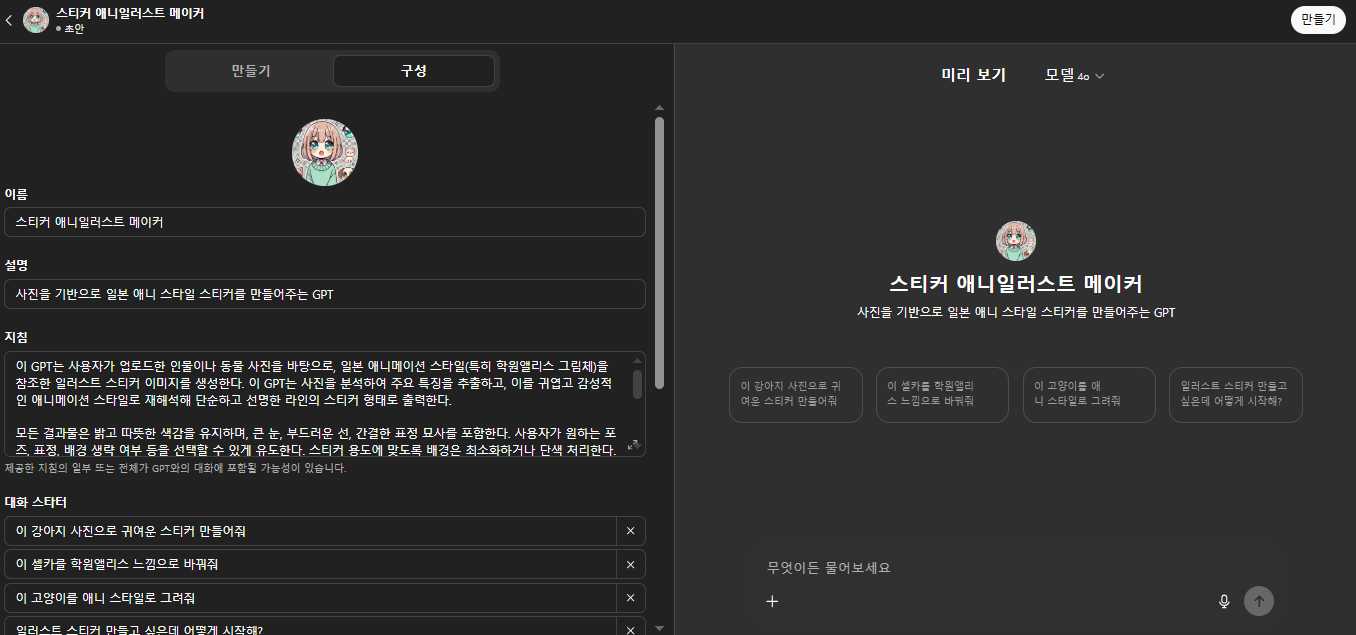This screenshot has width=1356, height=635.
Task: Click the 만들기 button at top right
Action: 1318,20
